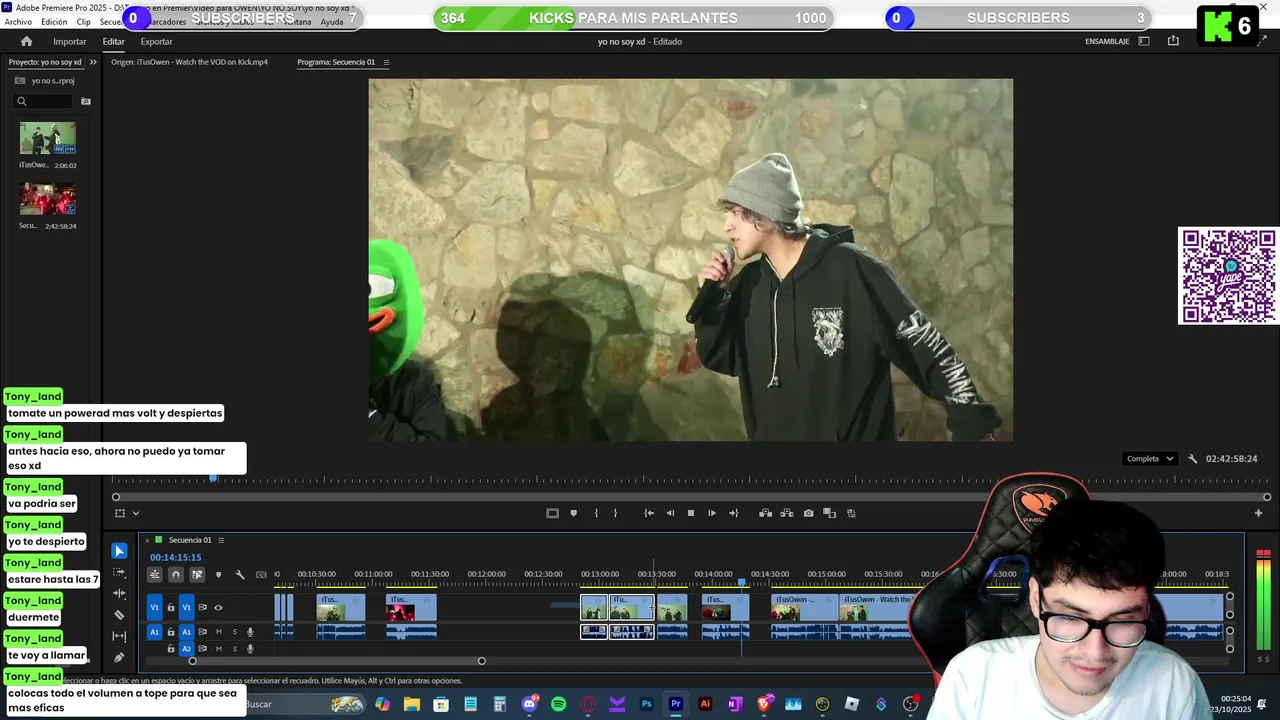Click the Extract button
This screenshot has width=1280, height=720.
(787, 513)
